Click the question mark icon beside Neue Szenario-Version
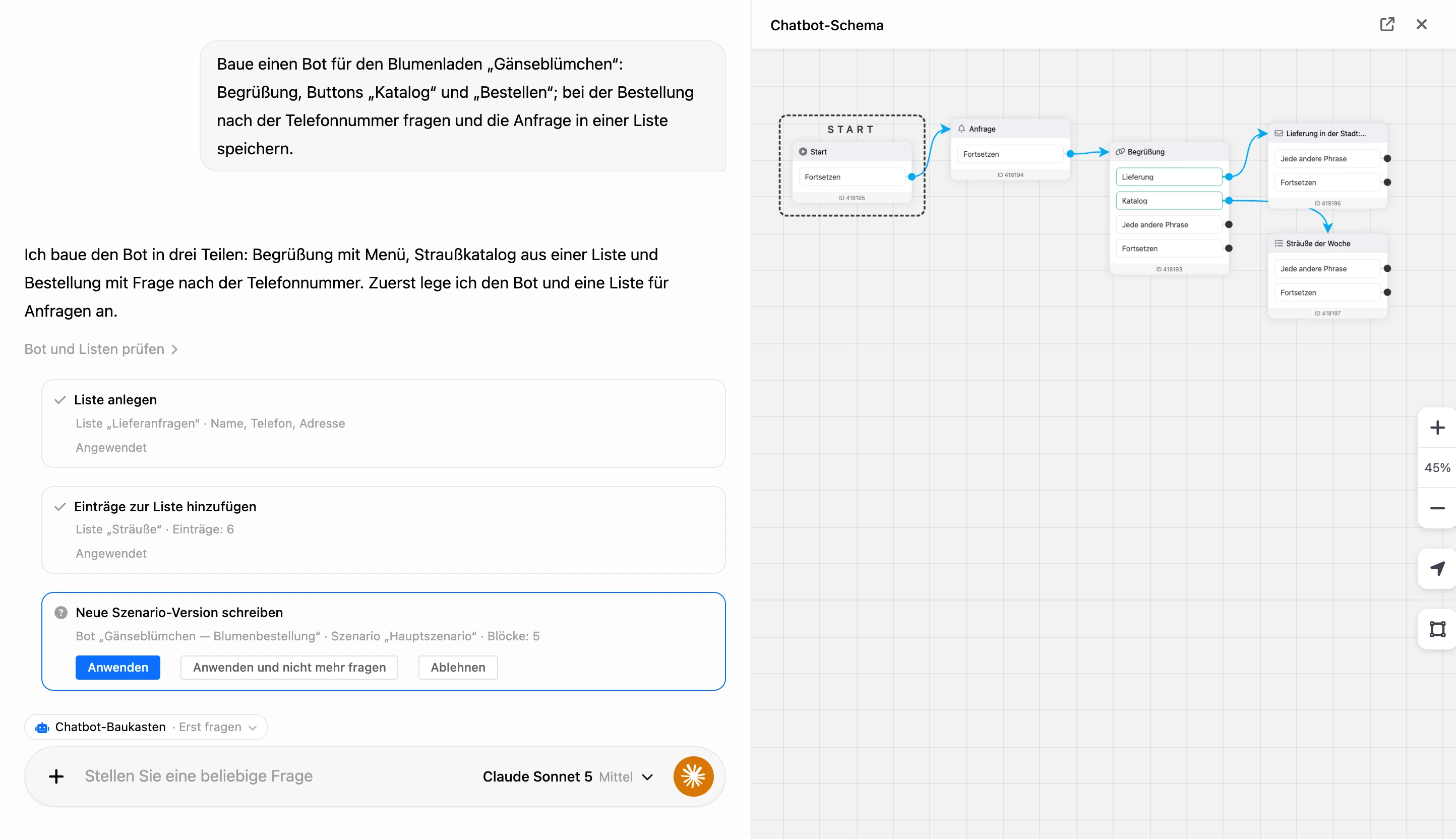This screenshot has height=839, width=1456. coord(60,613)
